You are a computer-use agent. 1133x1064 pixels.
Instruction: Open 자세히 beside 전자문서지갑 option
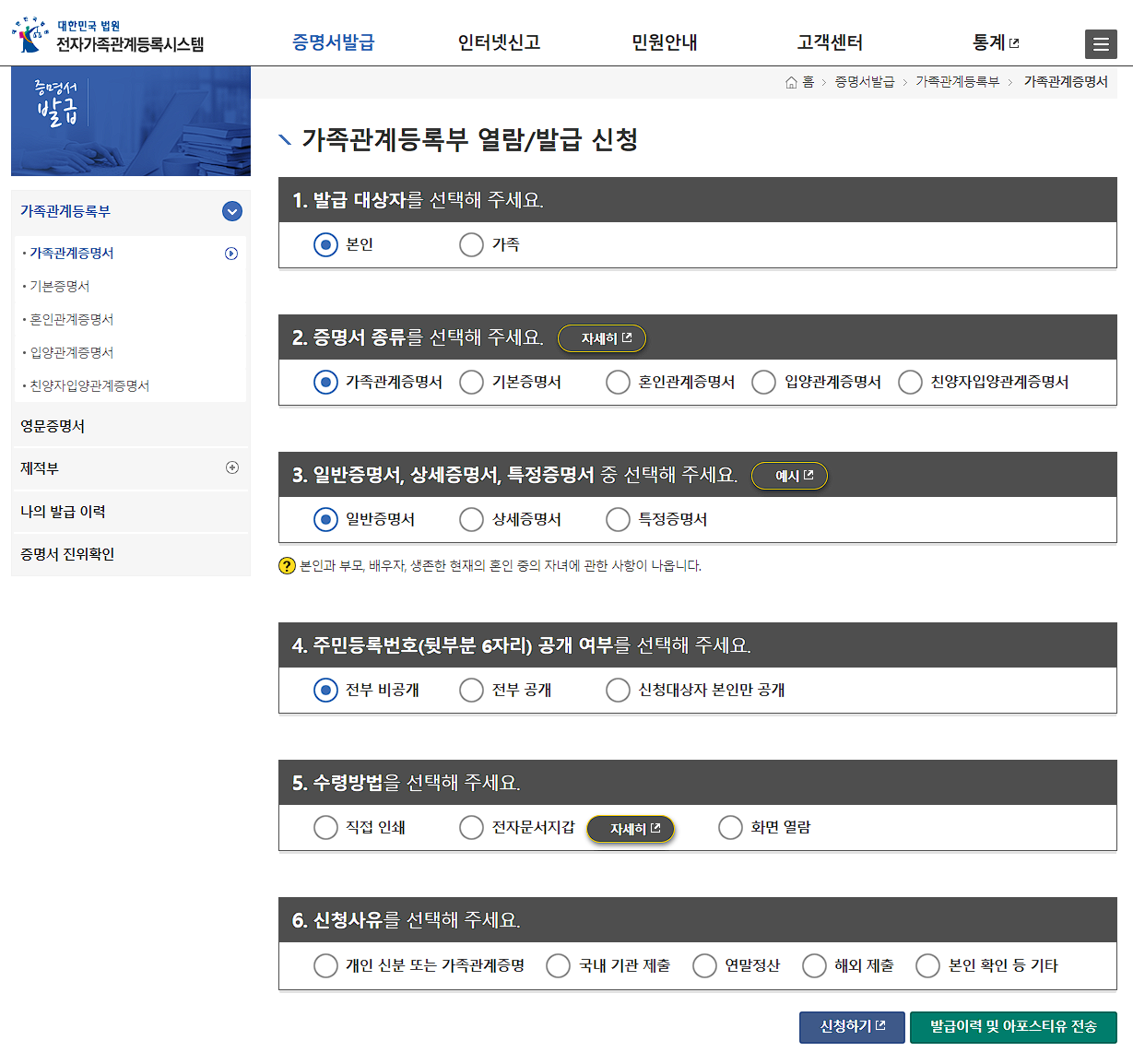tap(631, 828)
